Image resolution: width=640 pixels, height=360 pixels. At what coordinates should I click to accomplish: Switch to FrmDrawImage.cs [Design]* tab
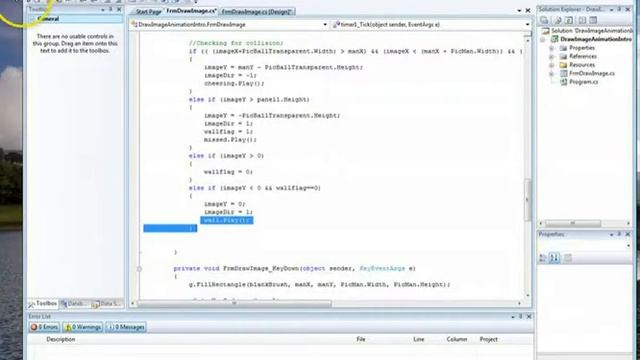257,12
